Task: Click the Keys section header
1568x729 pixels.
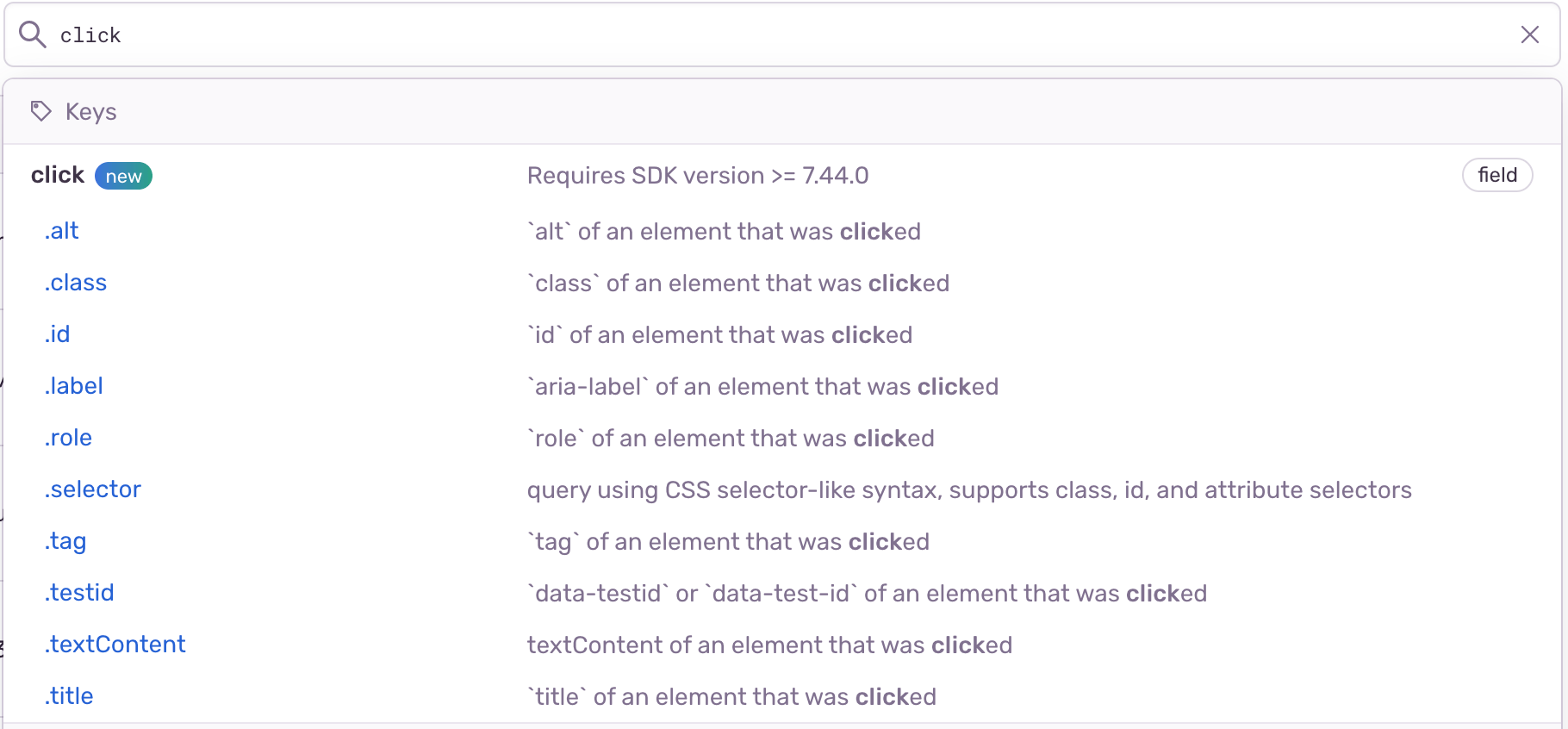Action: pyautogui.click(x=90, y=111)
